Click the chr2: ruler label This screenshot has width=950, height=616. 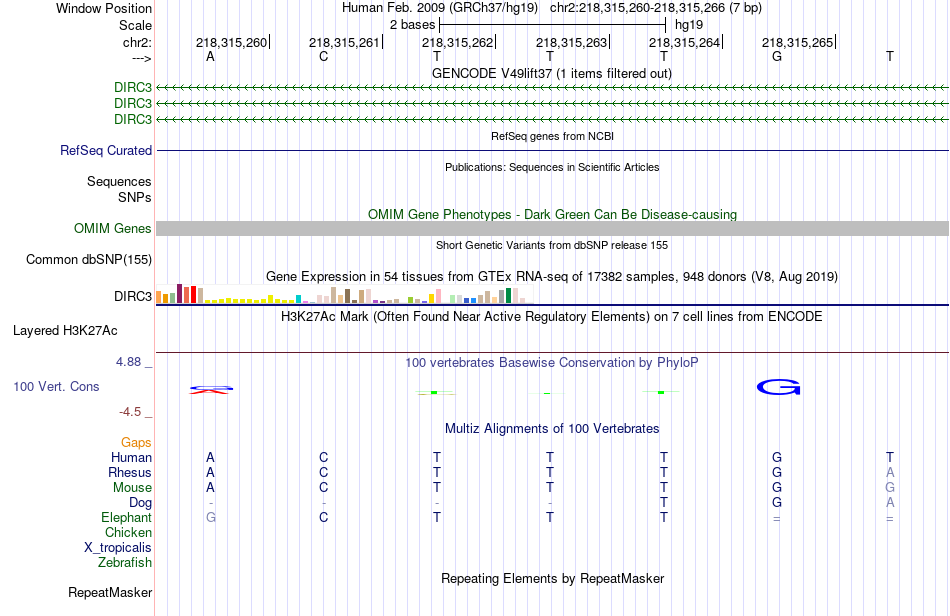click(x=137, y=42)
